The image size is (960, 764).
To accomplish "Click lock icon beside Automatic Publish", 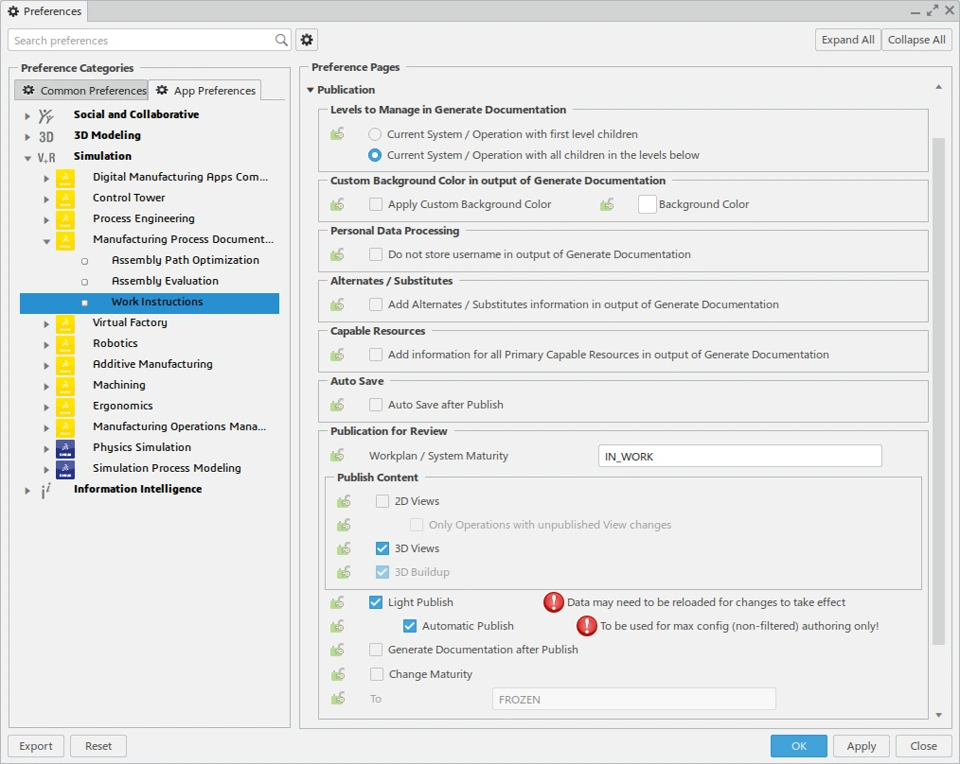I will coord(337,626).
